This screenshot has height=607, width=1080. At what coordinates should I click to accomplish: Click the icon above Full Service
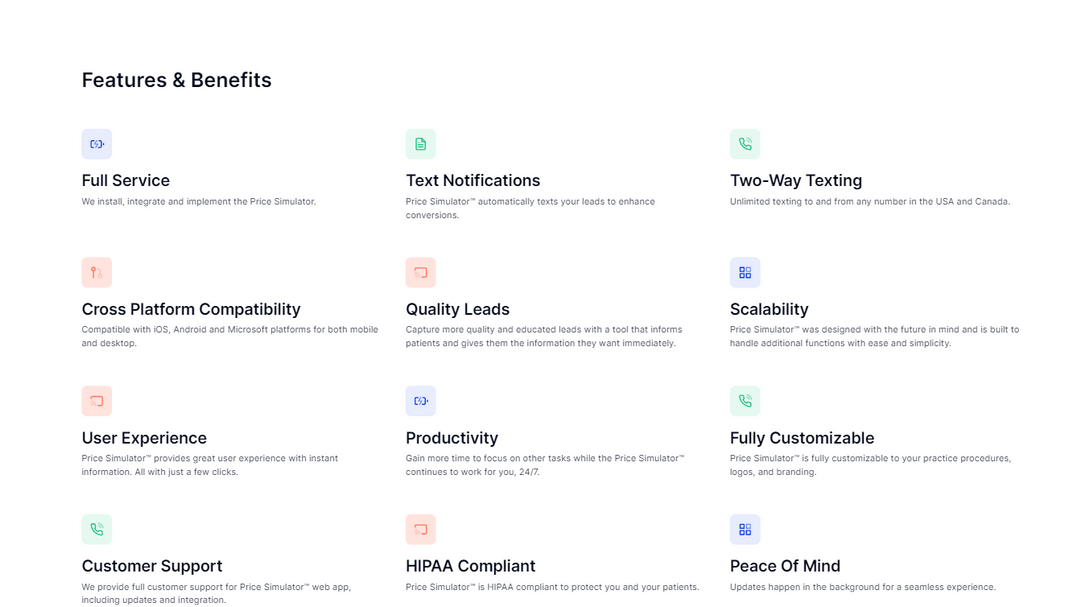pos(97,144)
